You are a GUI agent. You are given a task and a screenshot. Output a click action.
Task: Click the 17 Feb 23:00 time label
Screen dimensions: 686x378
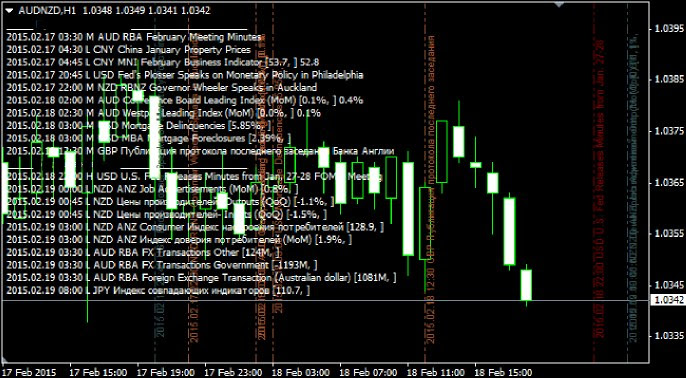point(234,372)
